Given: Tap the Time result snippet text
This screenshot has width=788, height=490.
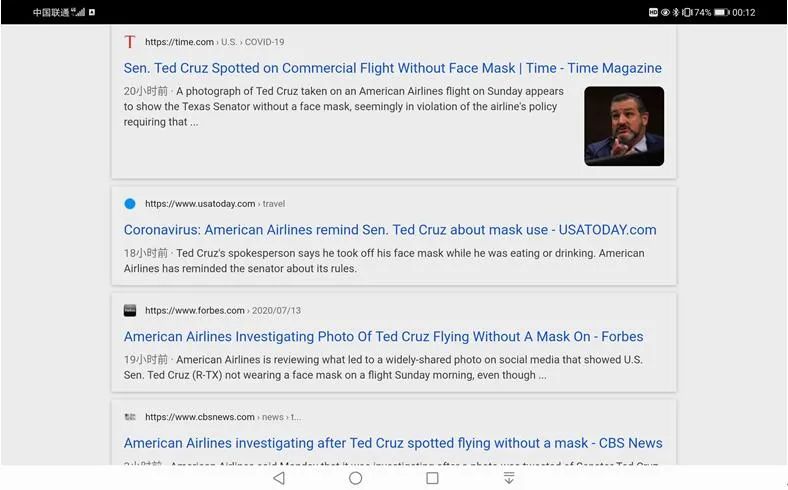Looking at the screenshot, I should 343,107.
